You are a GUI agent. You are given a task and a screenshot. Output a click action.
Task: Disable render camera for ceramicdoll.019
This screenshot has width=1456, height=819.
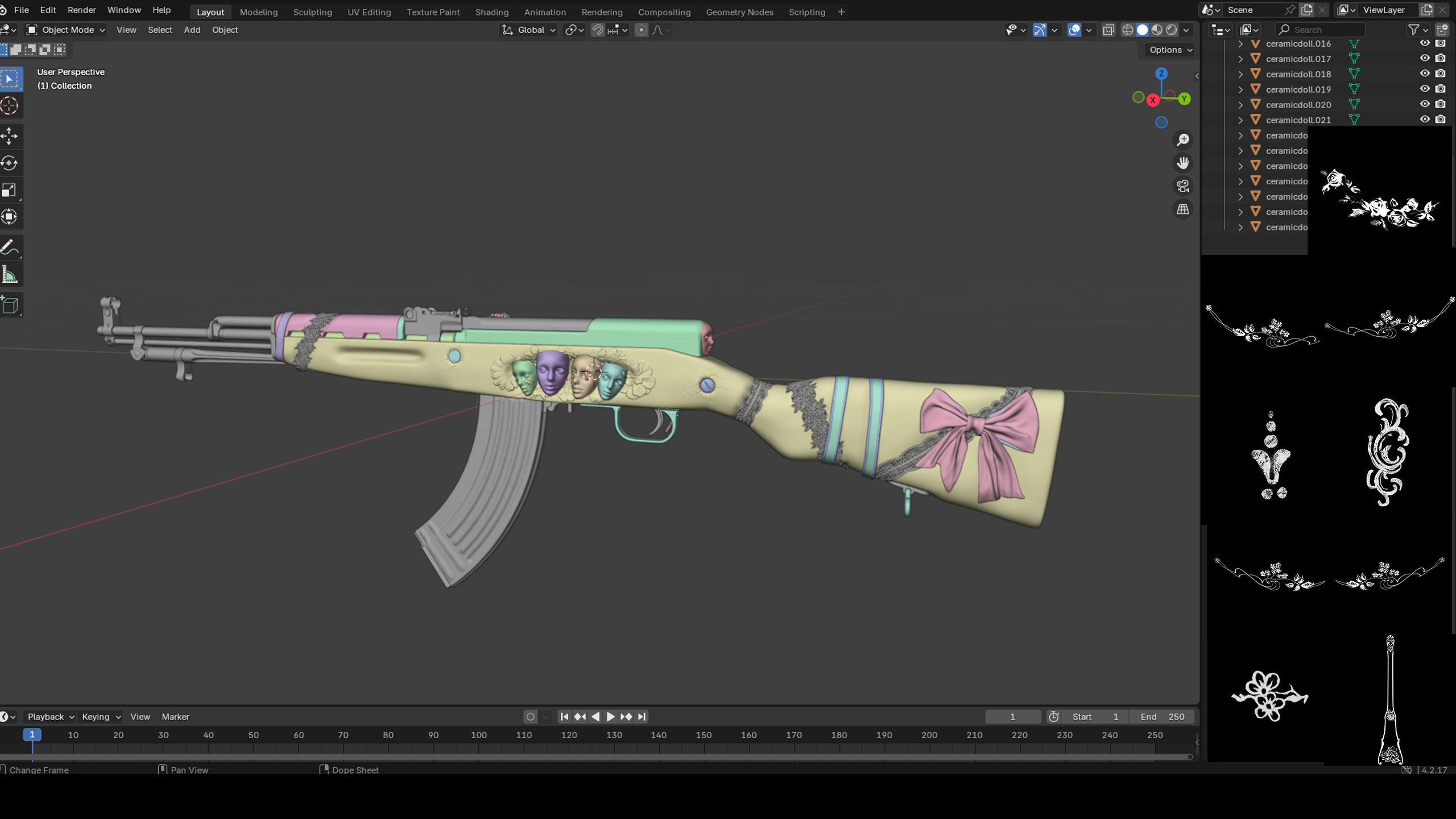(x=1441, y=89)
